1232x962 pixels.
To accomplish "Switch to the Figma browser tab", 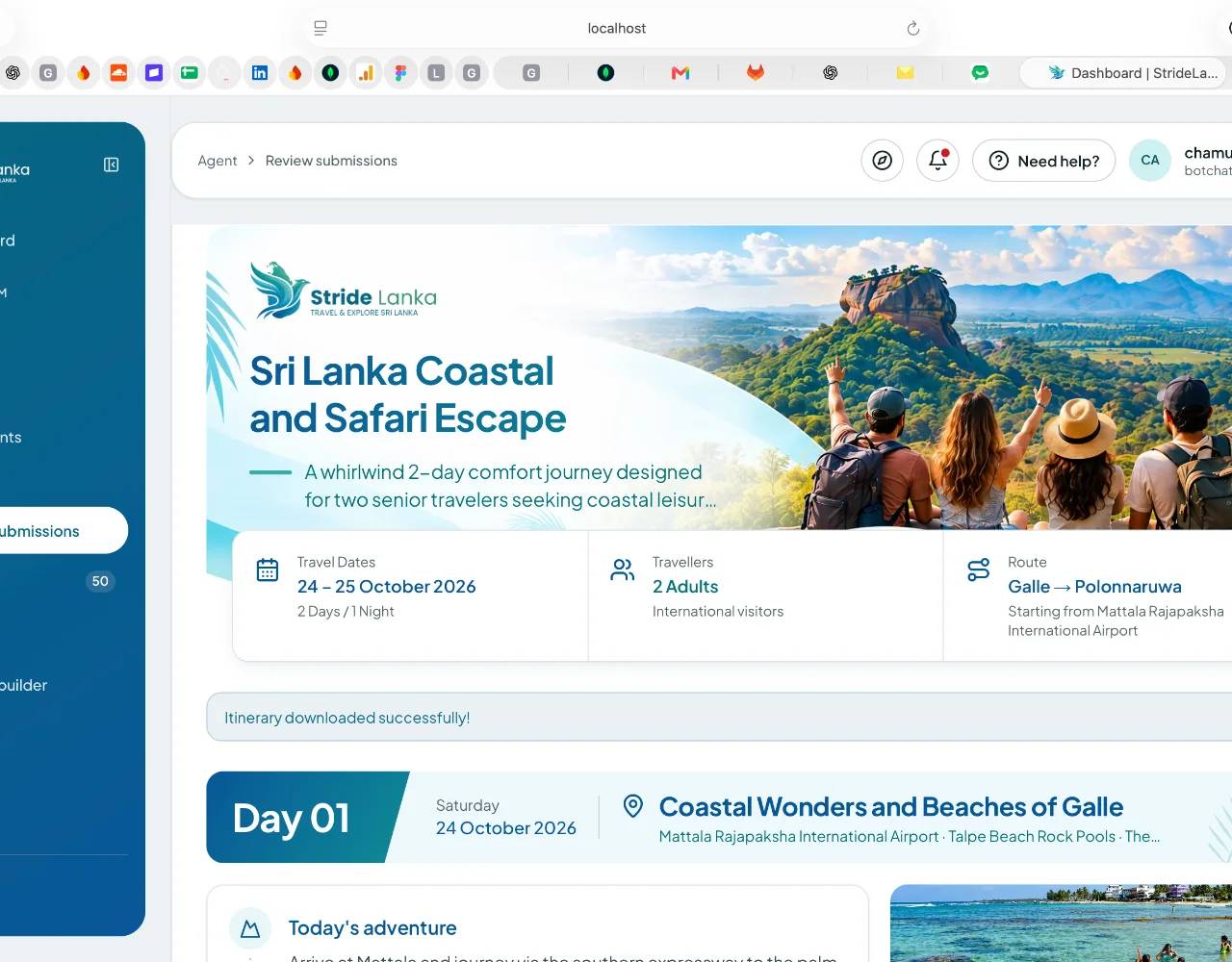I will pos(400,73).
